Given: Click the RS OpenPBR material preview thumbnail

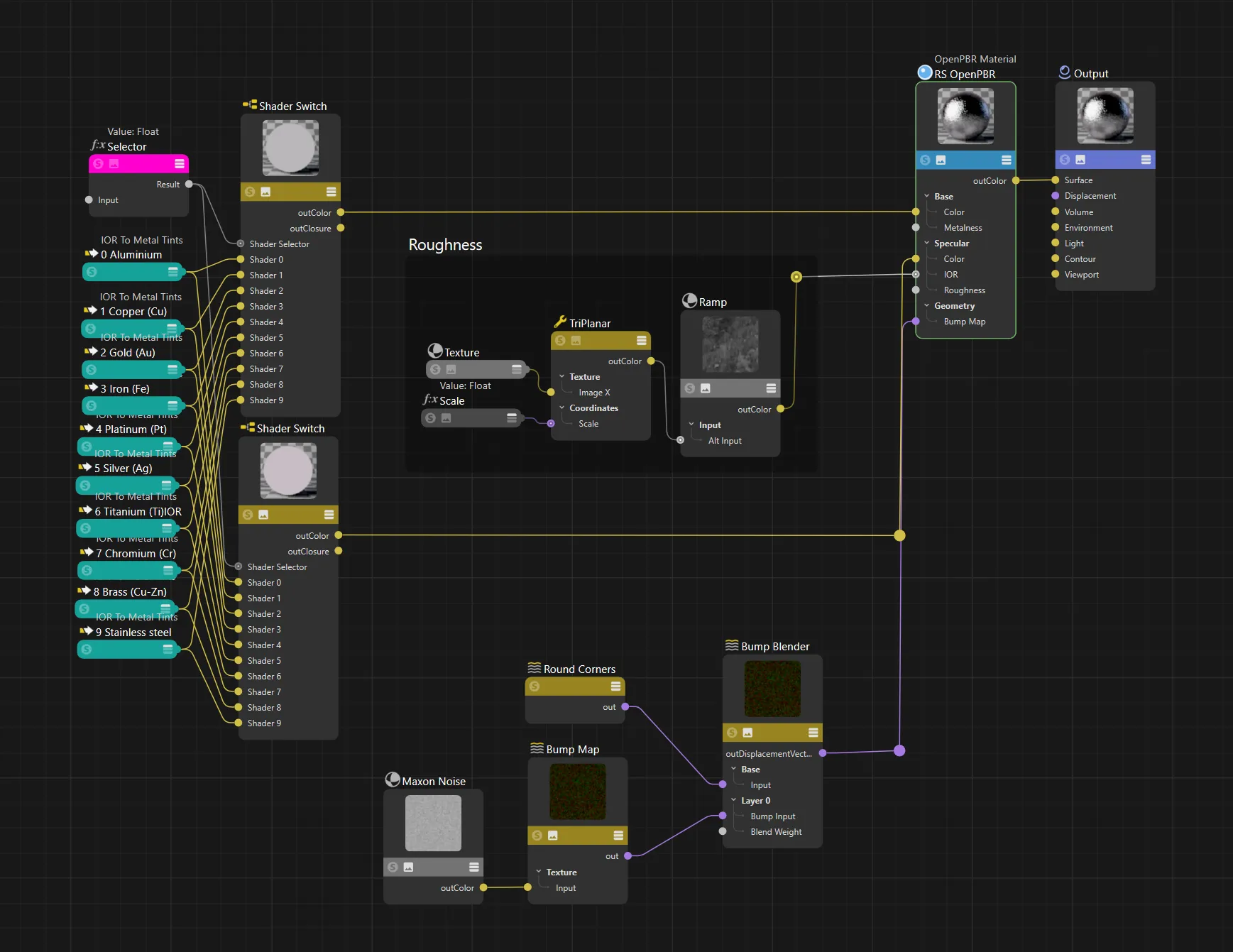Looking at the screenshot, I should click(x=965, y=116).
